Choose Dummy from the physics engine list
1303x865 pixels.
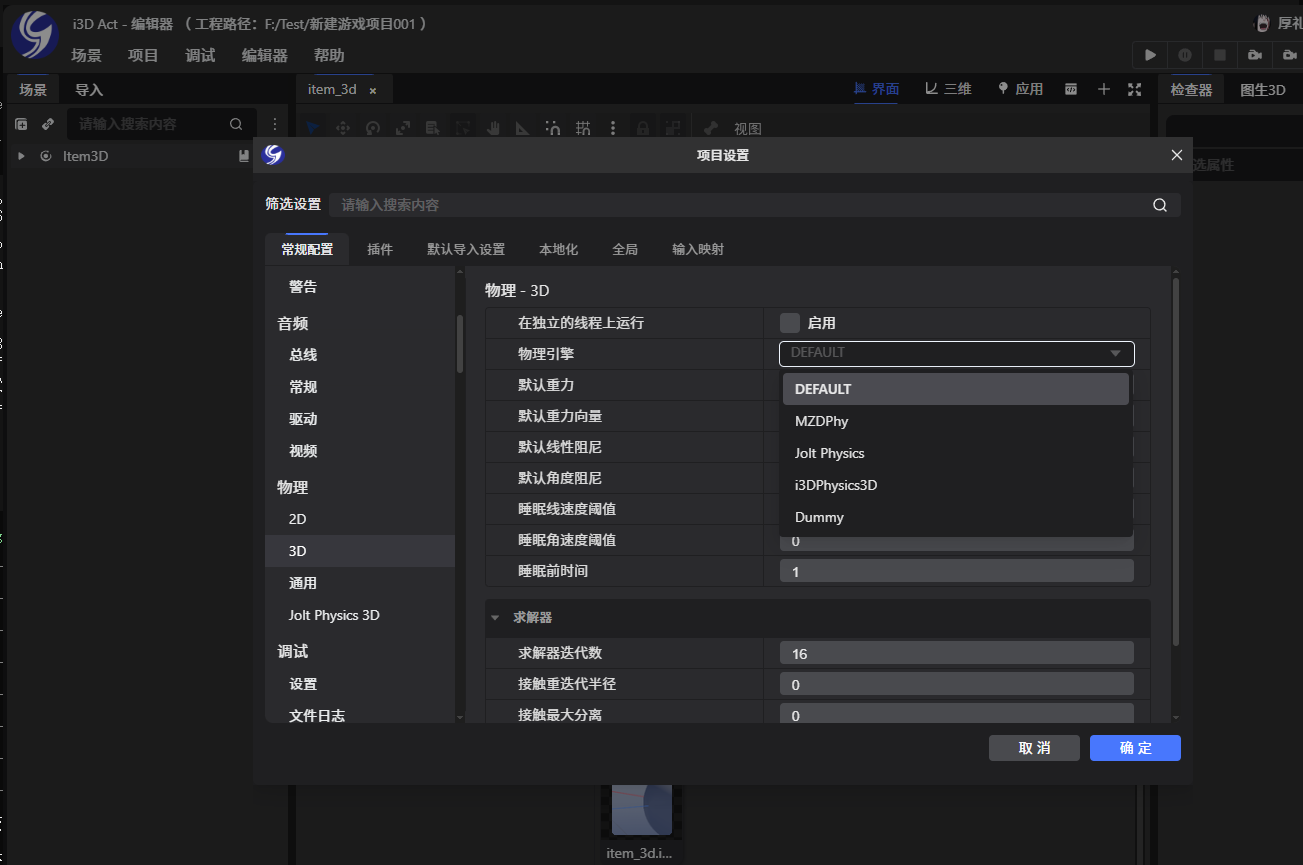(956, 517)
